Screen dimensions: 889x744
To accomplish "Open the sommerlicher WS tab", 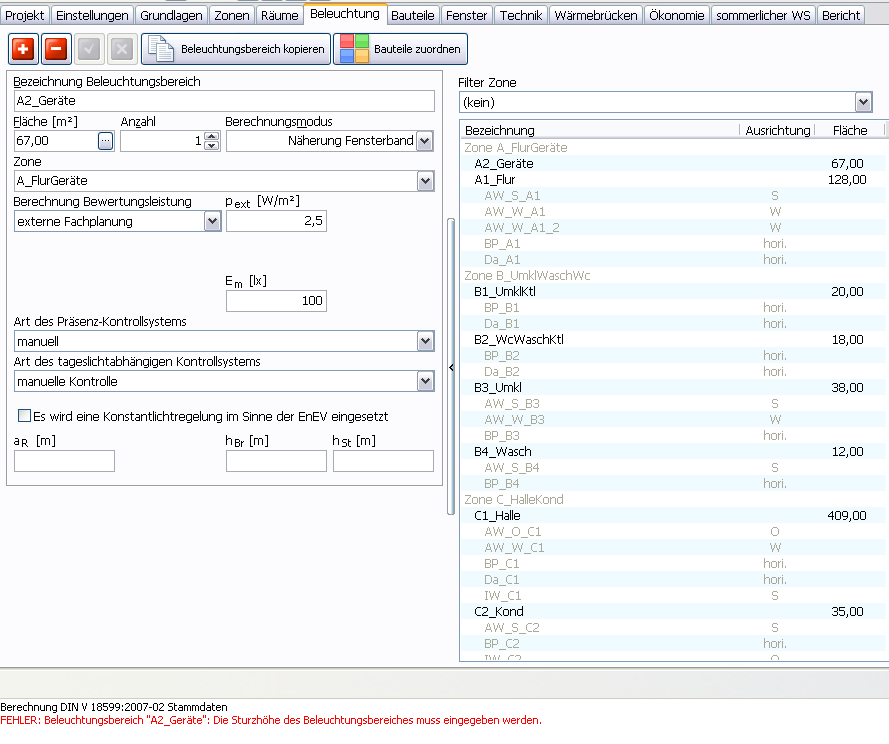I will (763, 15).
